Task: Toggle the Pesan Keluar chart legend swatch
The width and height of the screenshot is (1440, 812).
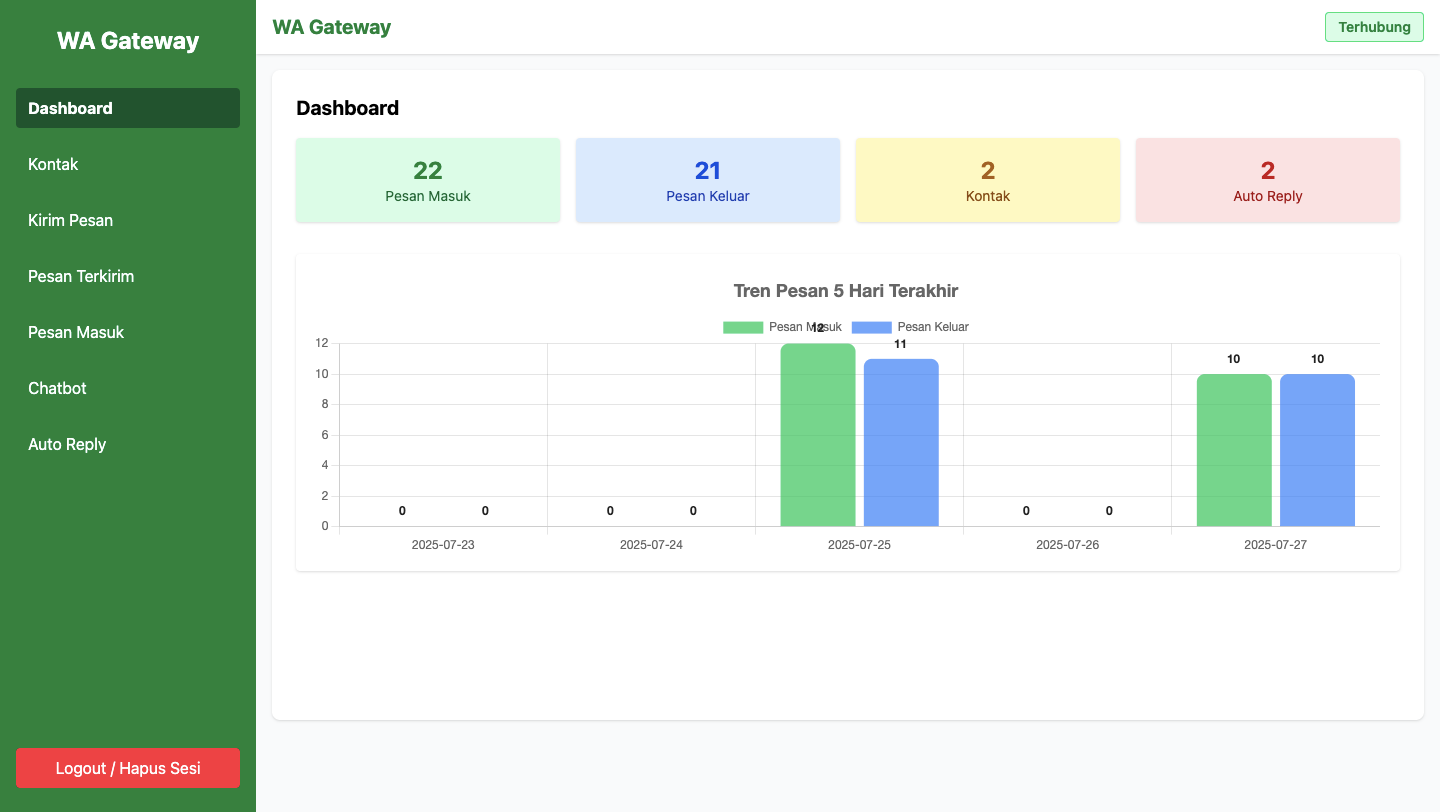Action: point(871,327)
